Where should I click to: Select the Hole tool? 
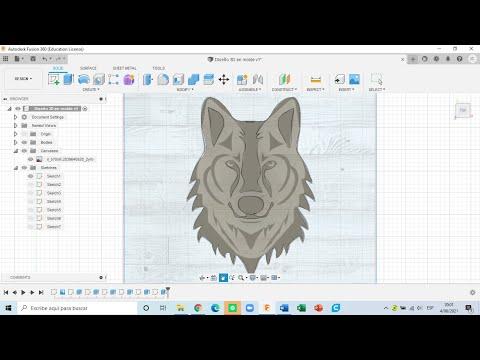tap(99, 79)
